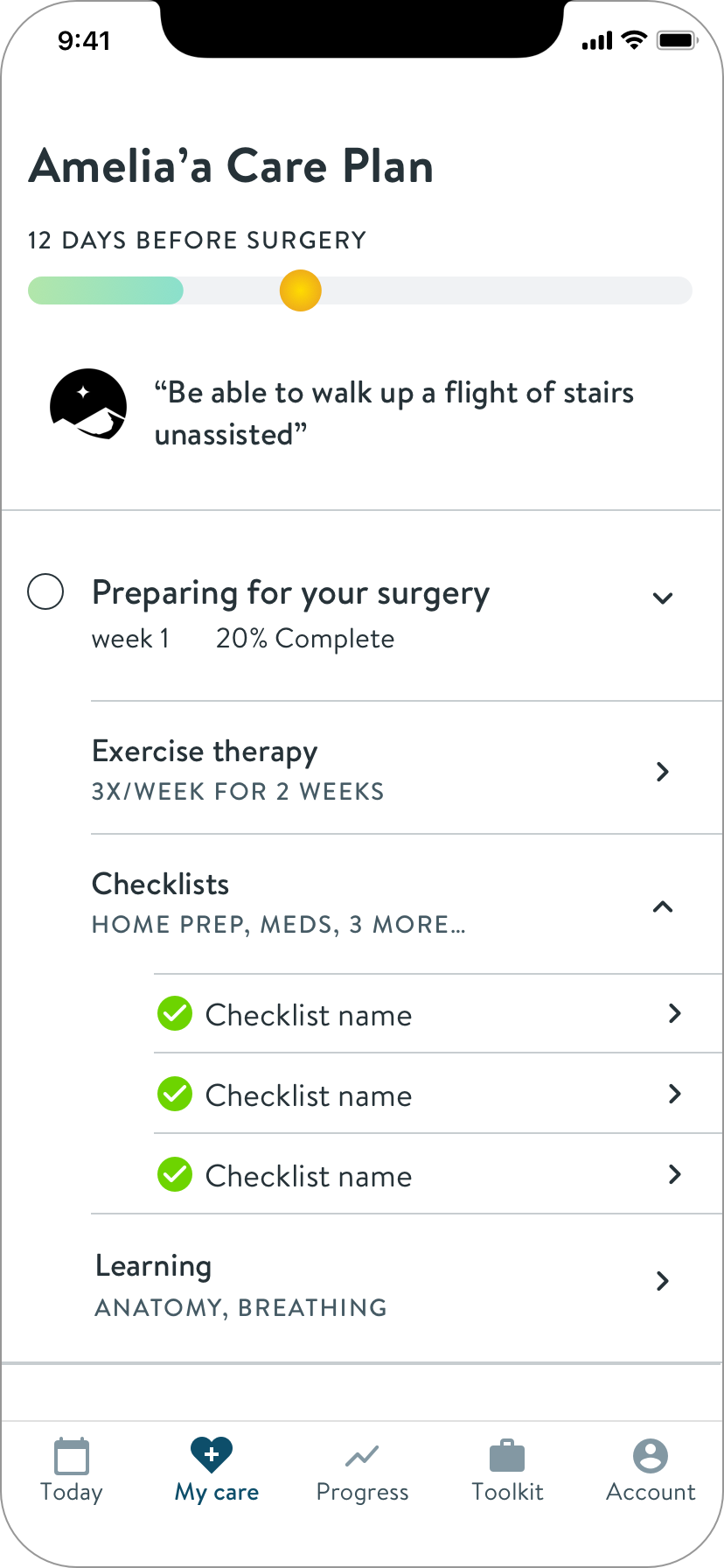Collapse Preparing for your surgery section
This screenshot has width=724, height=1568.
coord(663,598)
